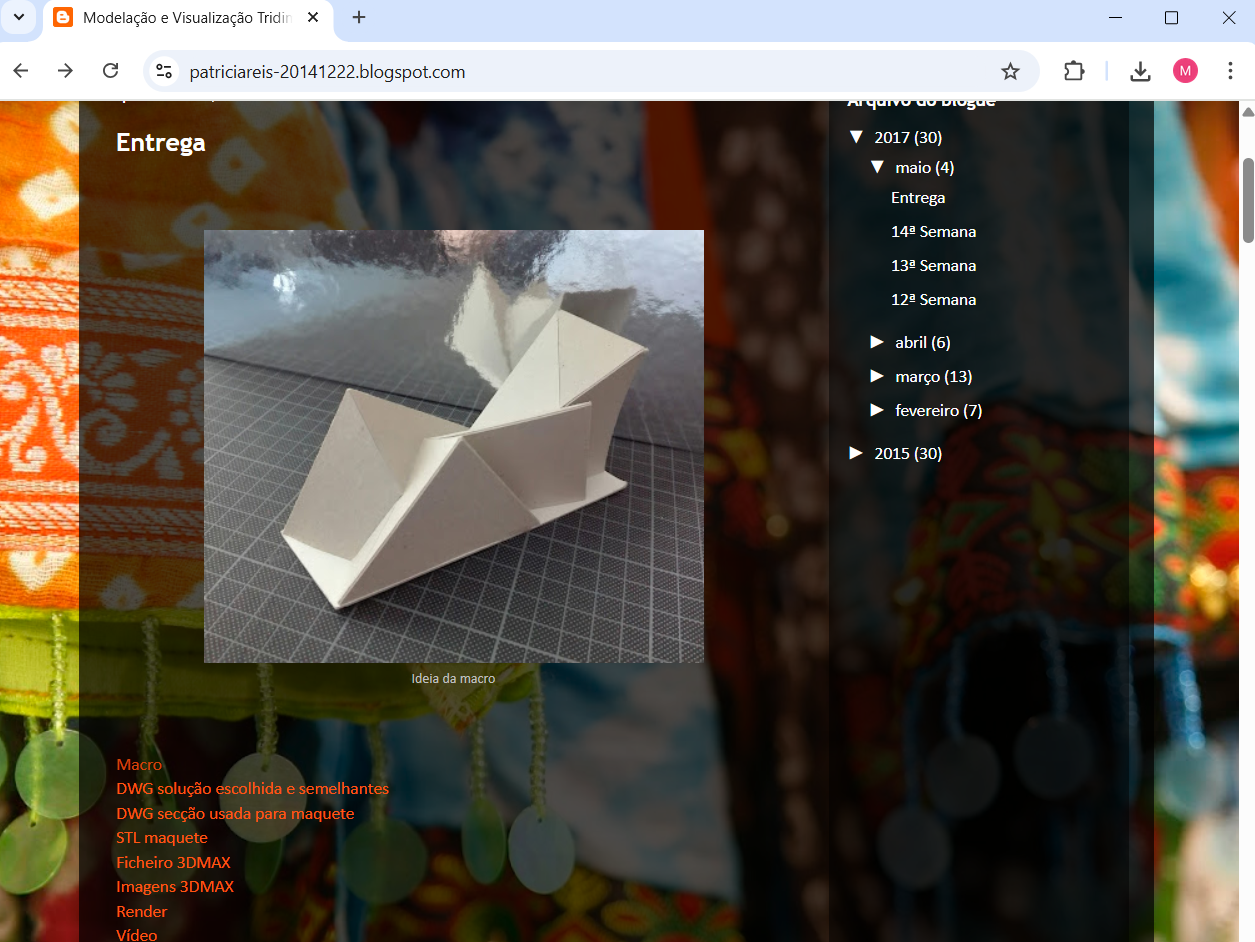Click the Blogger favicon on the tab

coord(63,18)
